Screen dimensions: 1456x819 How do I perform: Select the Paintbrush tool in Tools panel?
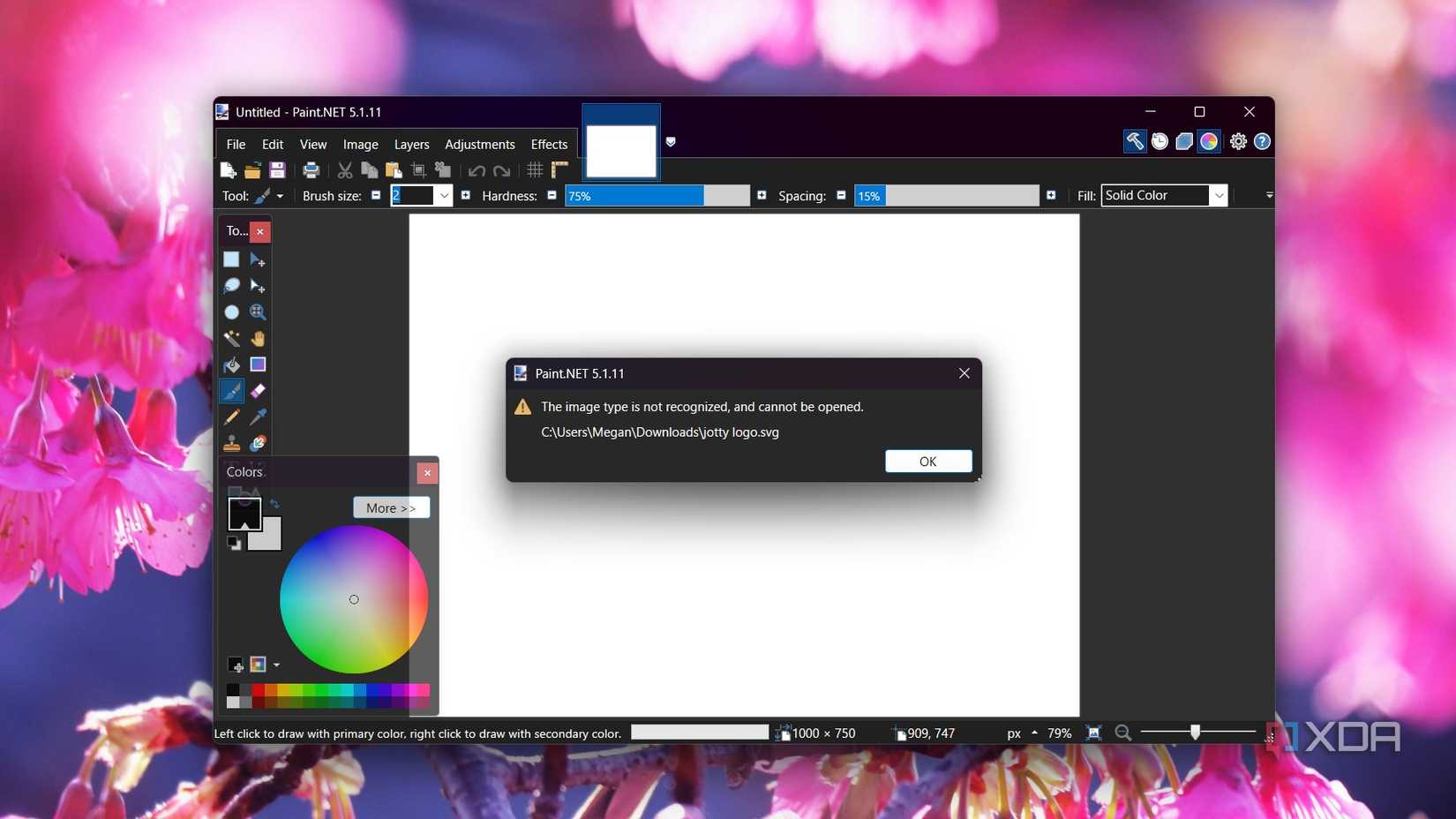(x=231, y=391)
